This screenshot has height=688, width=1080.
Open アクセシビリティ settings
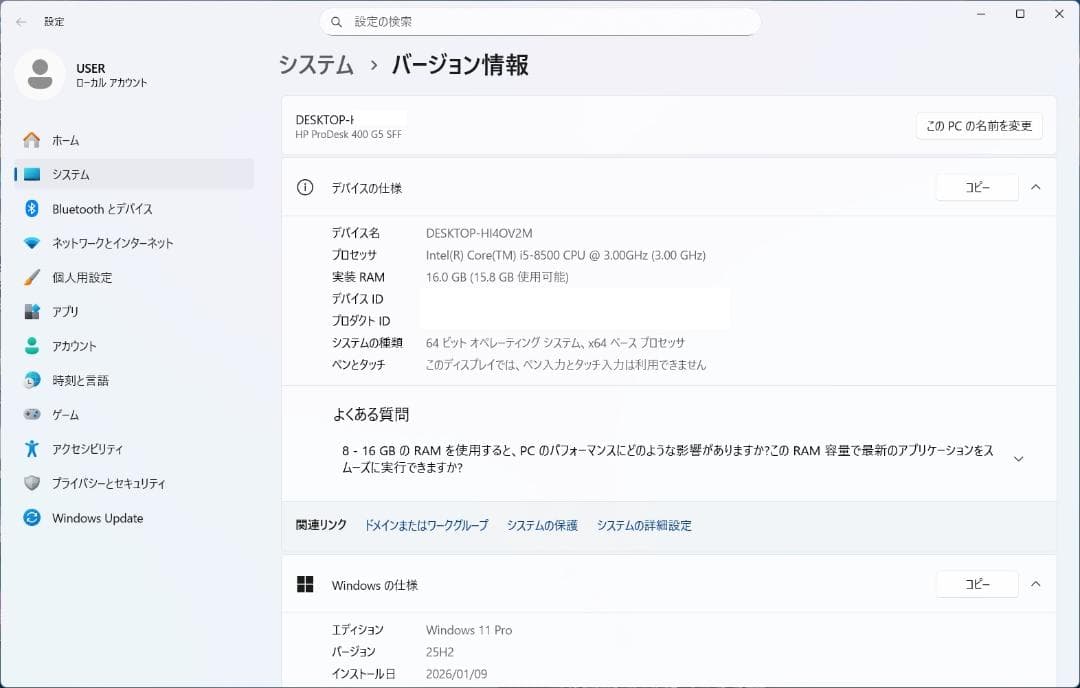click(87, 449)
